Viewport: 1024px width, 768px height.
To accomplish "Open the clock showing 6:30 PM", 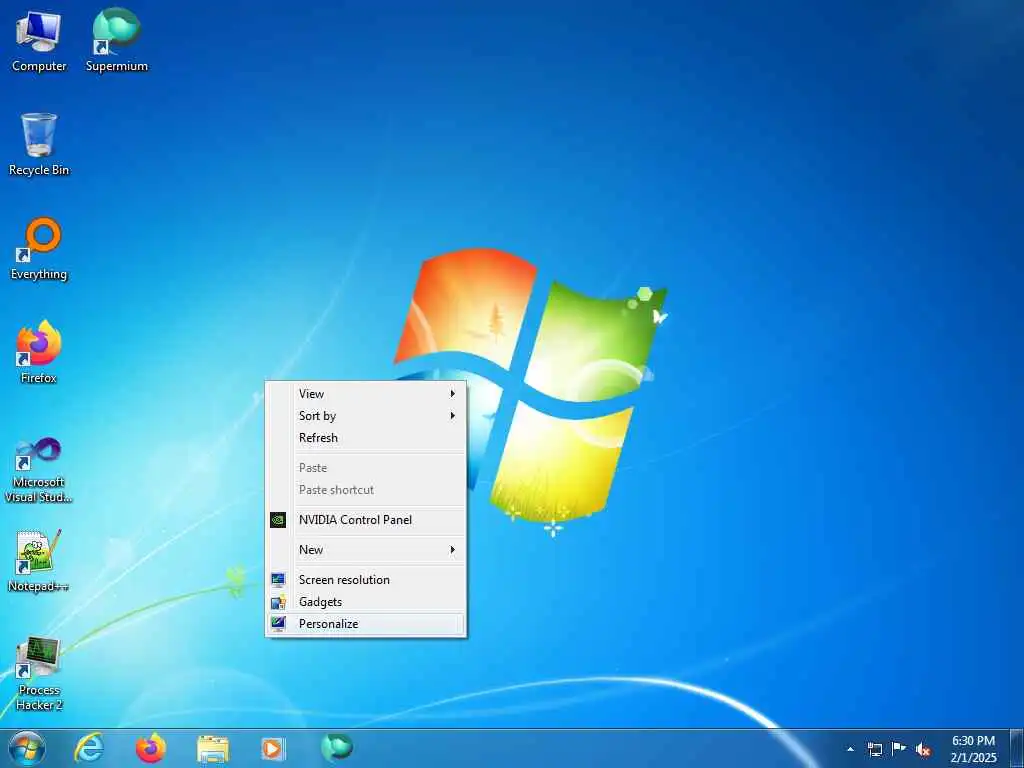I will 974,749.
